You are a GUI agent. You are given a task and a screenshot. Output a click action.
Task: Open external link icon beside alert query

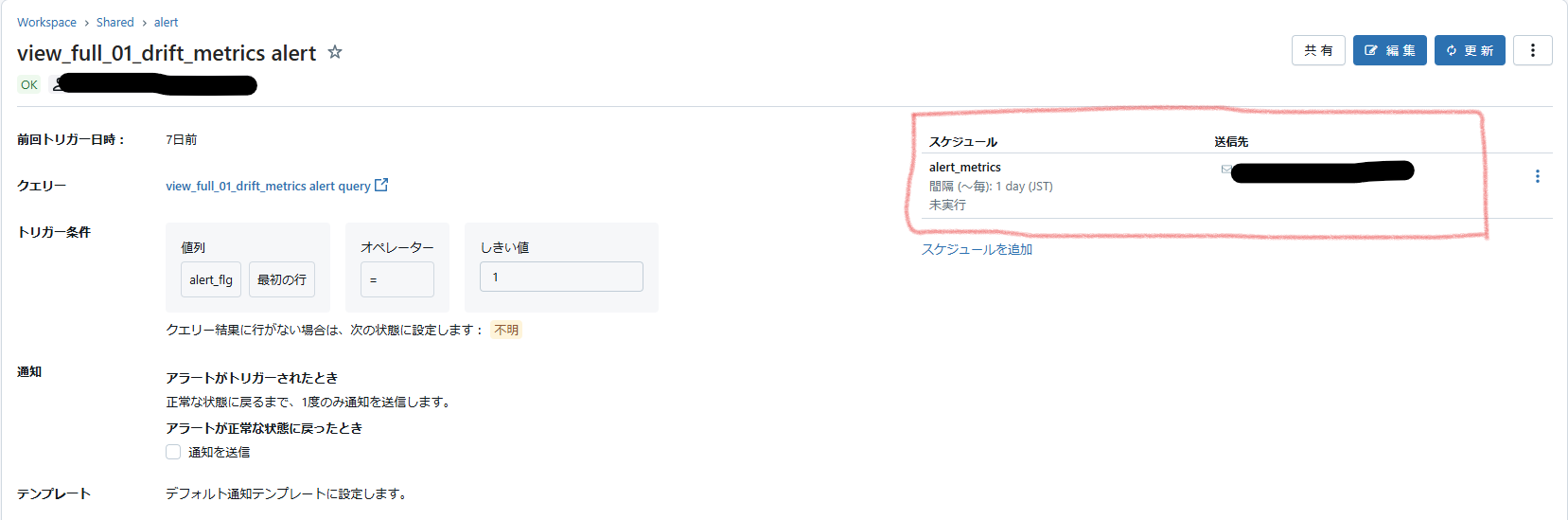coord(381,185)
